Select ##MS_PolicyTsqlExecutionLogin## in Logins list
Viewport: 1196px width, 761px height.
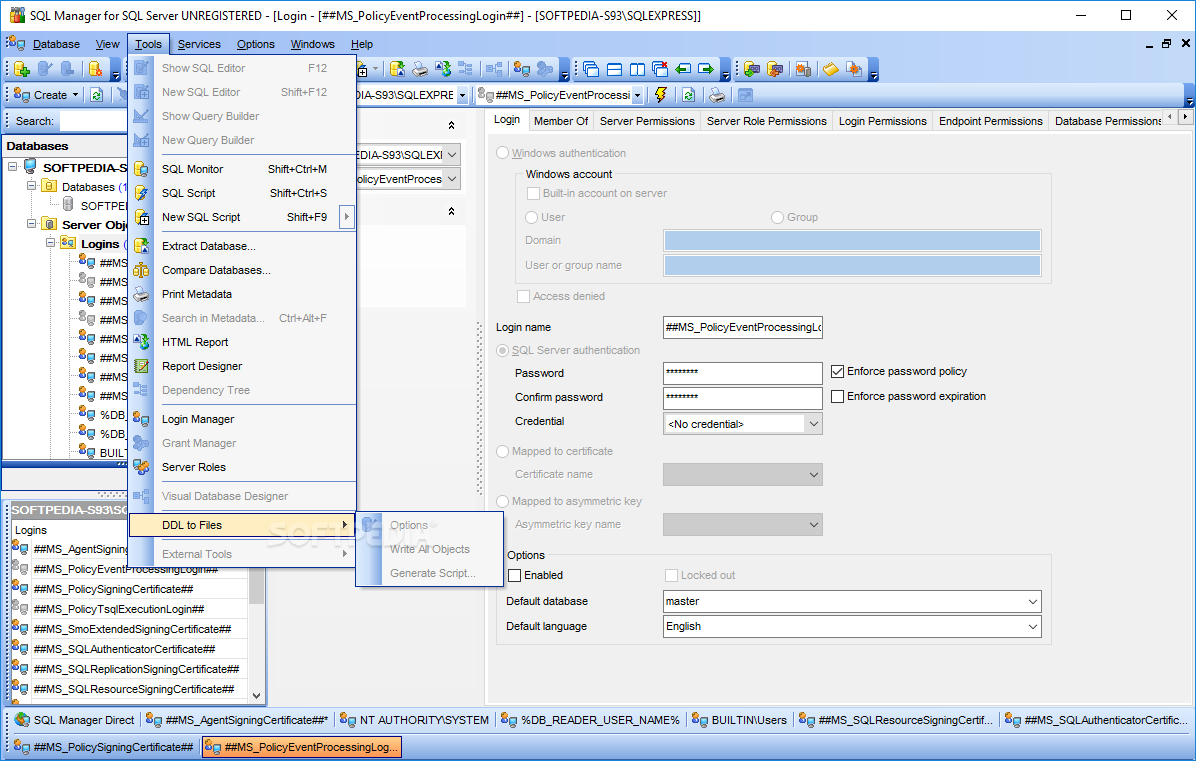point(119,609)
